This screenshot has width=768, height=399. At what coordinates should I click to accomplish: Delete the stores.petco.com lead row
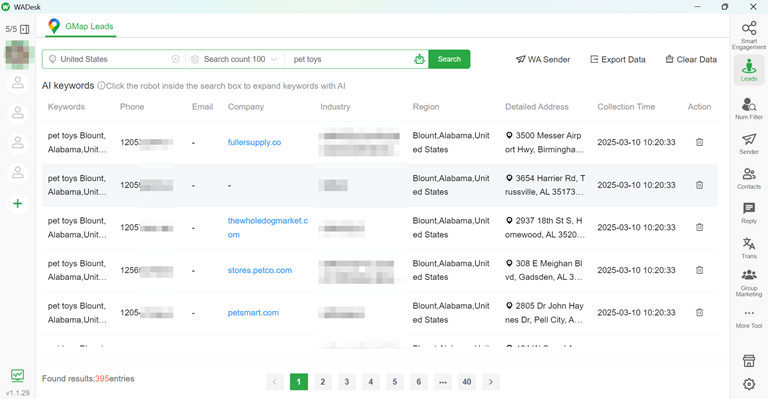tap(699, 270)
